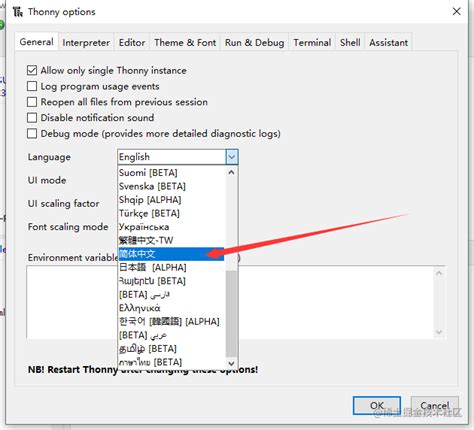Pick Svenska [BETA] language option
The image size is (474, 430).
point(172,186)
